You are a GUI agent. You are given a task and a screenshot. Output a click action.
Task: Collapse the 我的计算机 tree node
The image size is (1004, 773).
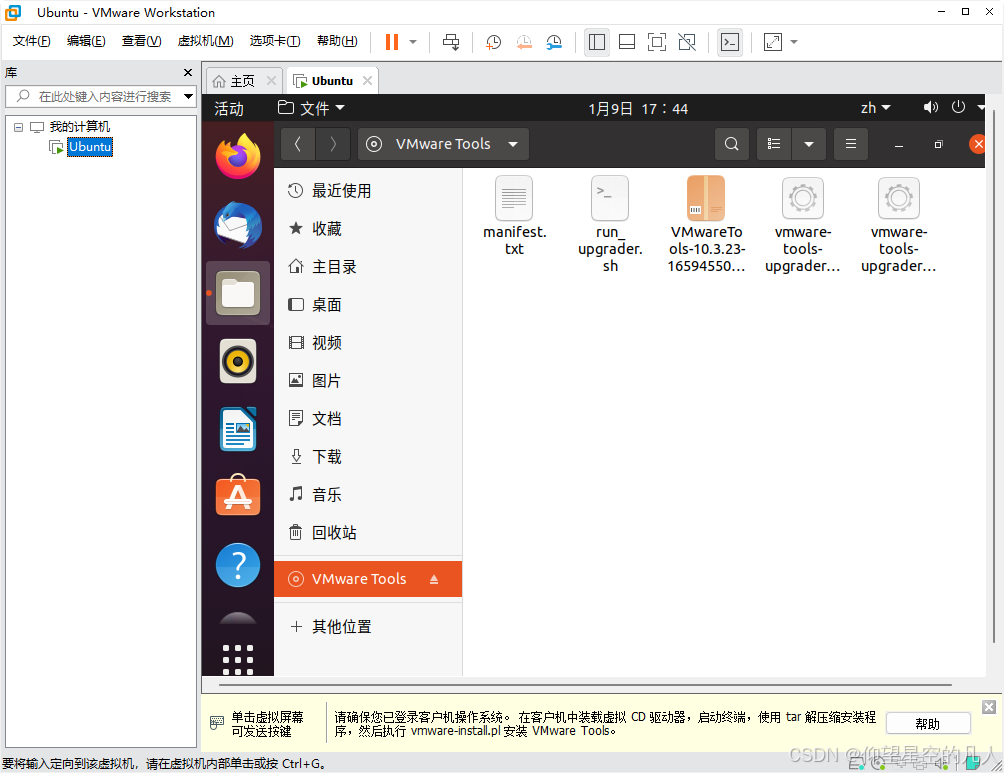(x=19, y=127)
